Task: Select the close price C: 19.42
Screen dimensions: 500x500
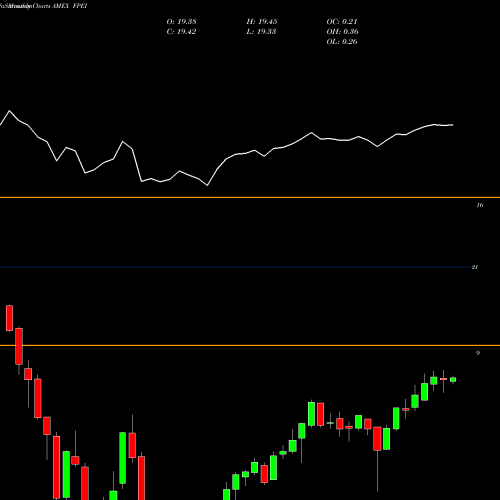Action: pos(181,32)
